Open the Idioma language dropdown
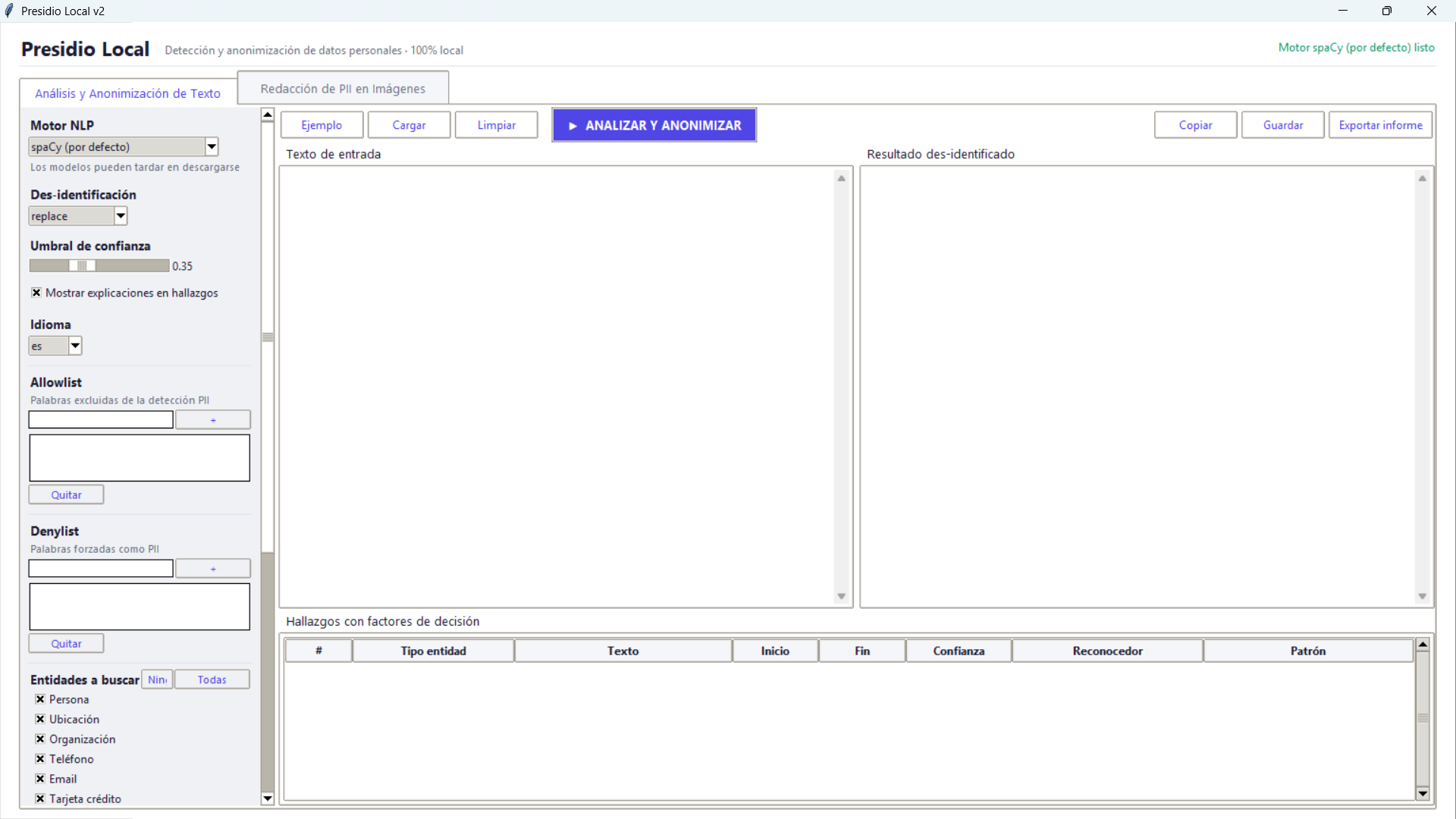Viewport: 1456px width, 819px height. pyautogui.click(x=75, y=346)
